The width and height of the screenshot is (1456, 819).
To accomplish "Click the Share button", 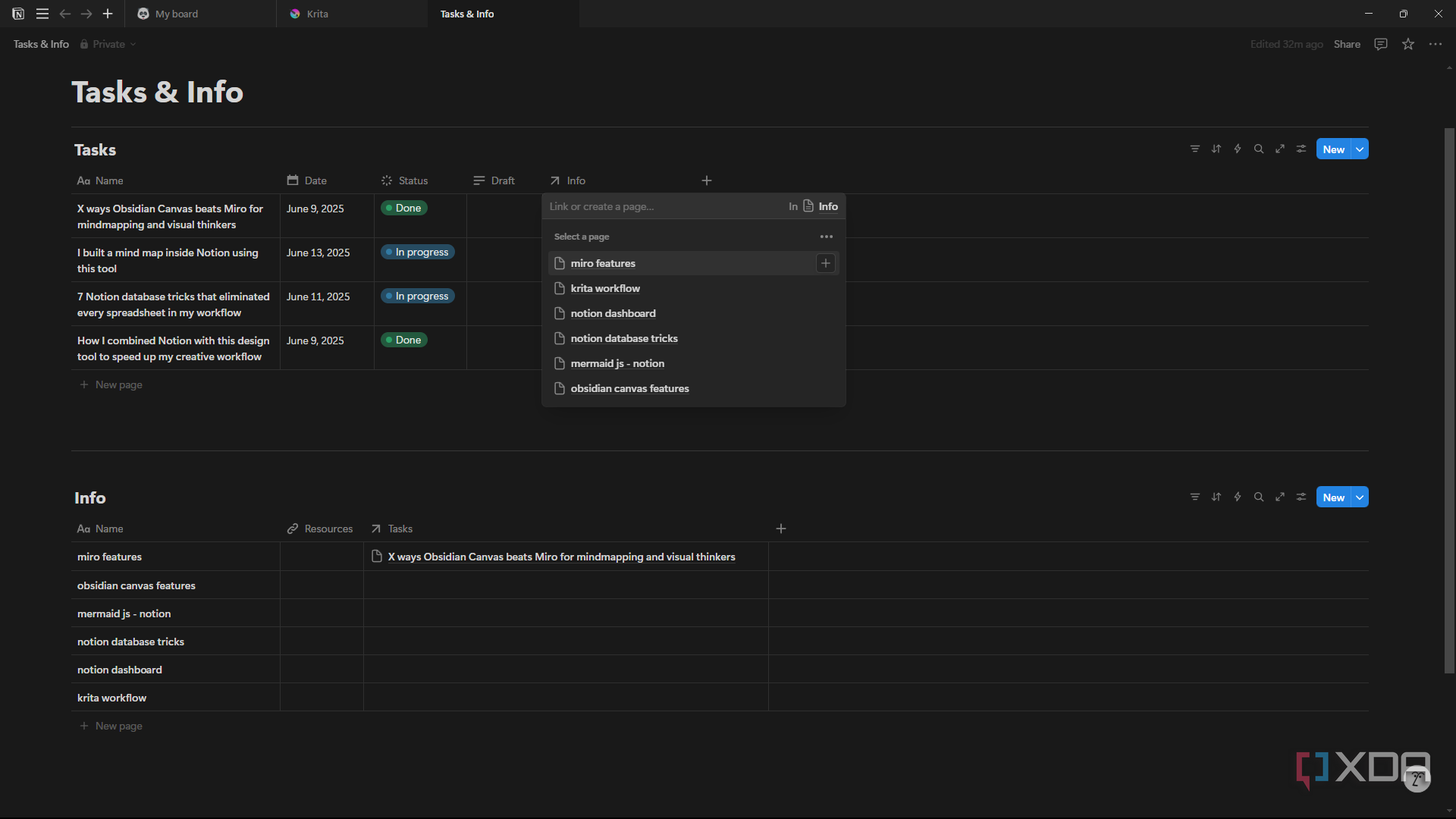I will click(x=1347, y=44).
